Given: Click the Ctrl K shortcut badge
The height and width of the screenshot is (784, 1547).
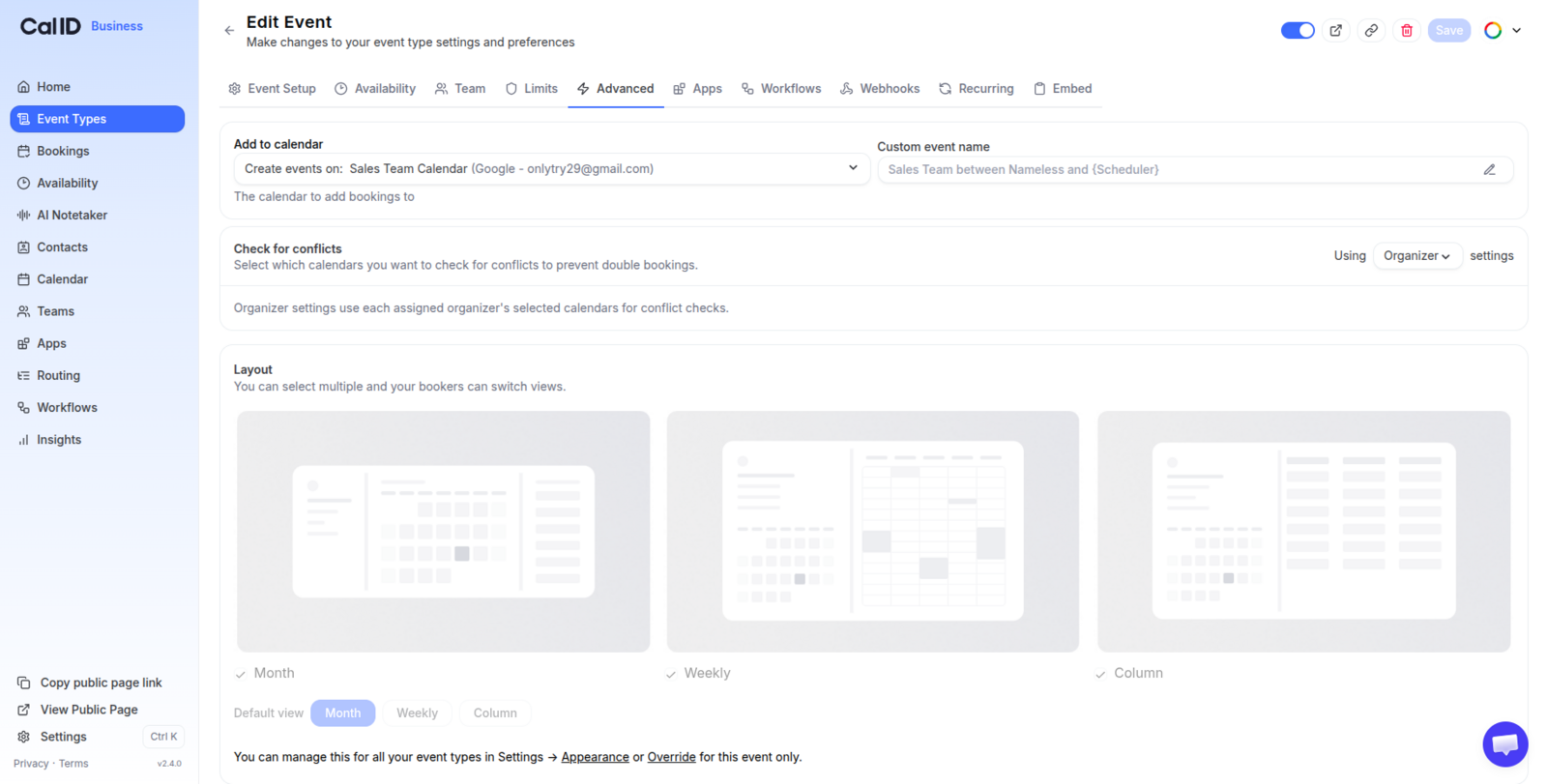Looking at the screenshot, I should point(163,737).
